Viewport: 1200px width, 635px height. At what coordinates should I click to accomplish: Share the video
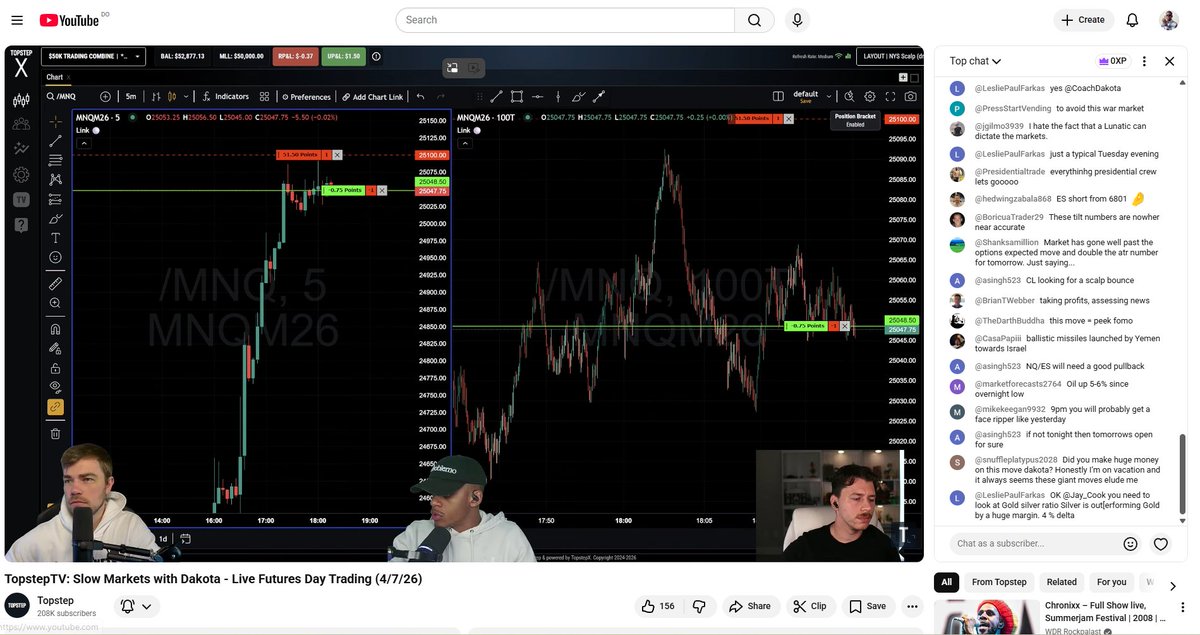(750, 606)
